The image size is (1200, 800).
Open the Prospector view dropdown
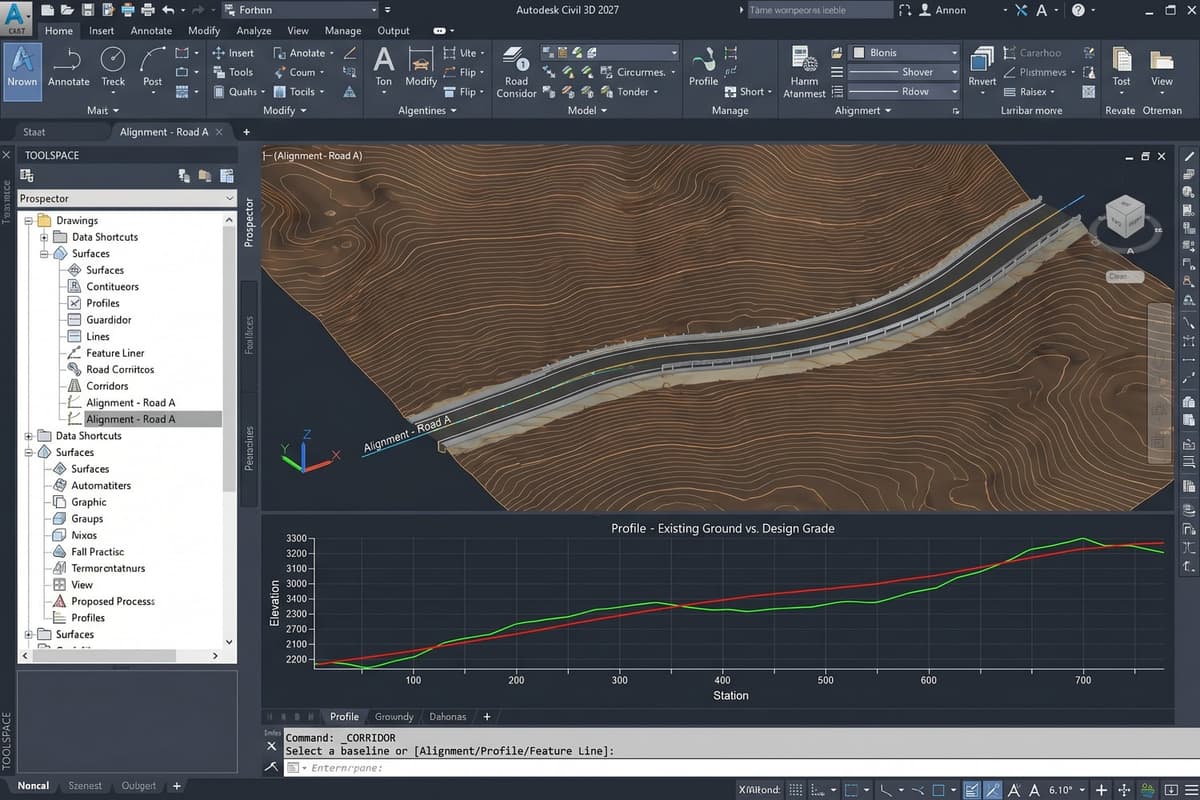tap(127, 198)
